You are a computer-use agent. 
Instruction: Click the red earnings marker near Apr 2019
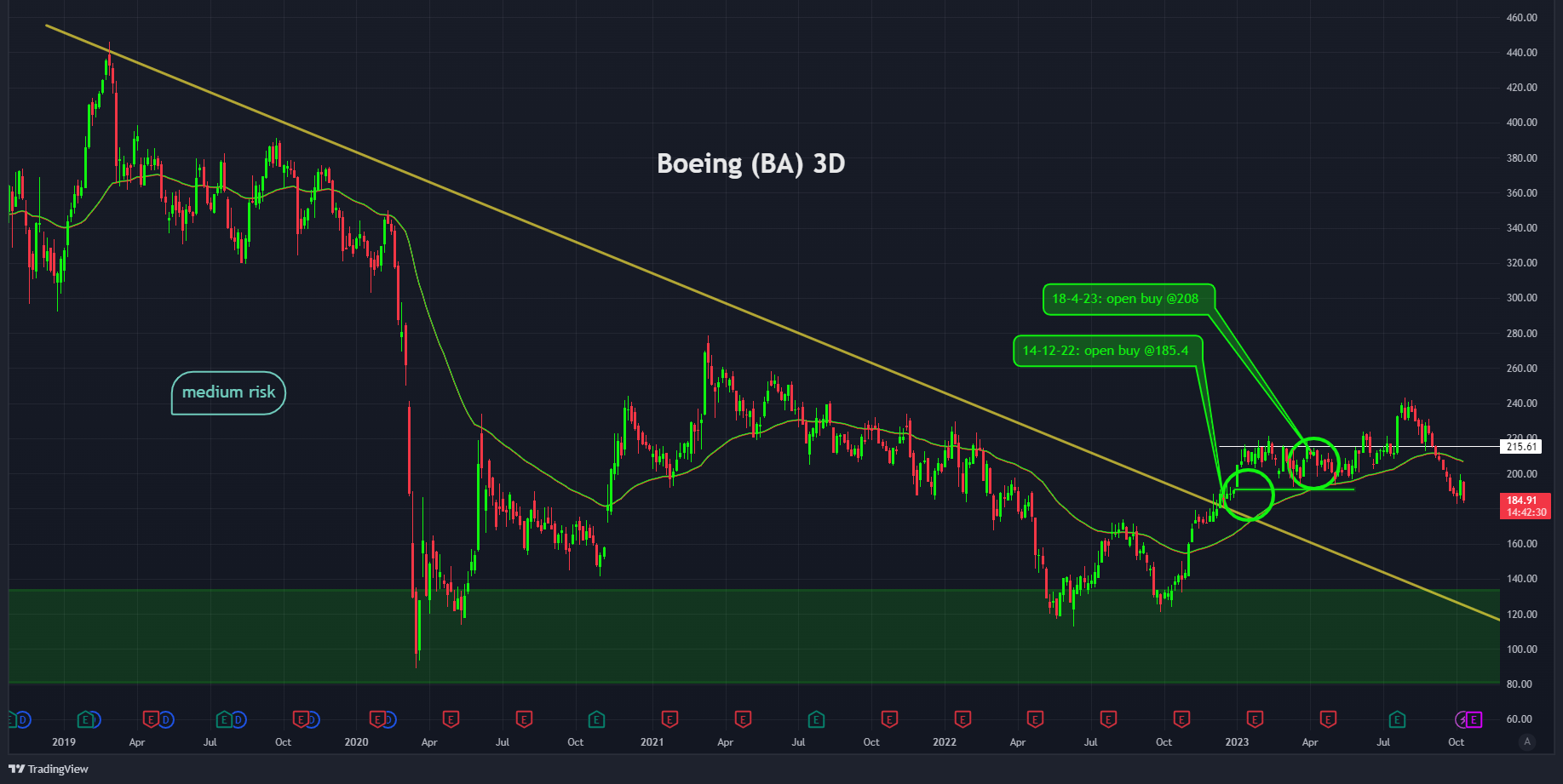click(151, 719)
